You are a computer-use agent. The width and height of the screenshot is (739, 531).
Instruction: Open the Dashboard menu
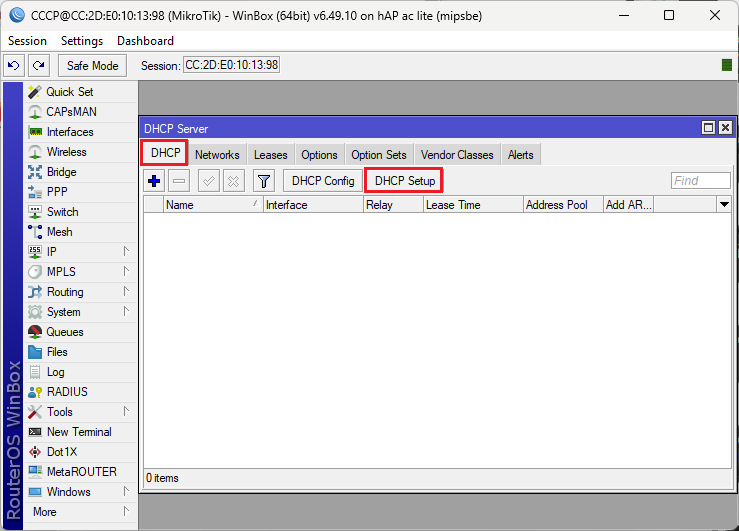click(145, 41)
